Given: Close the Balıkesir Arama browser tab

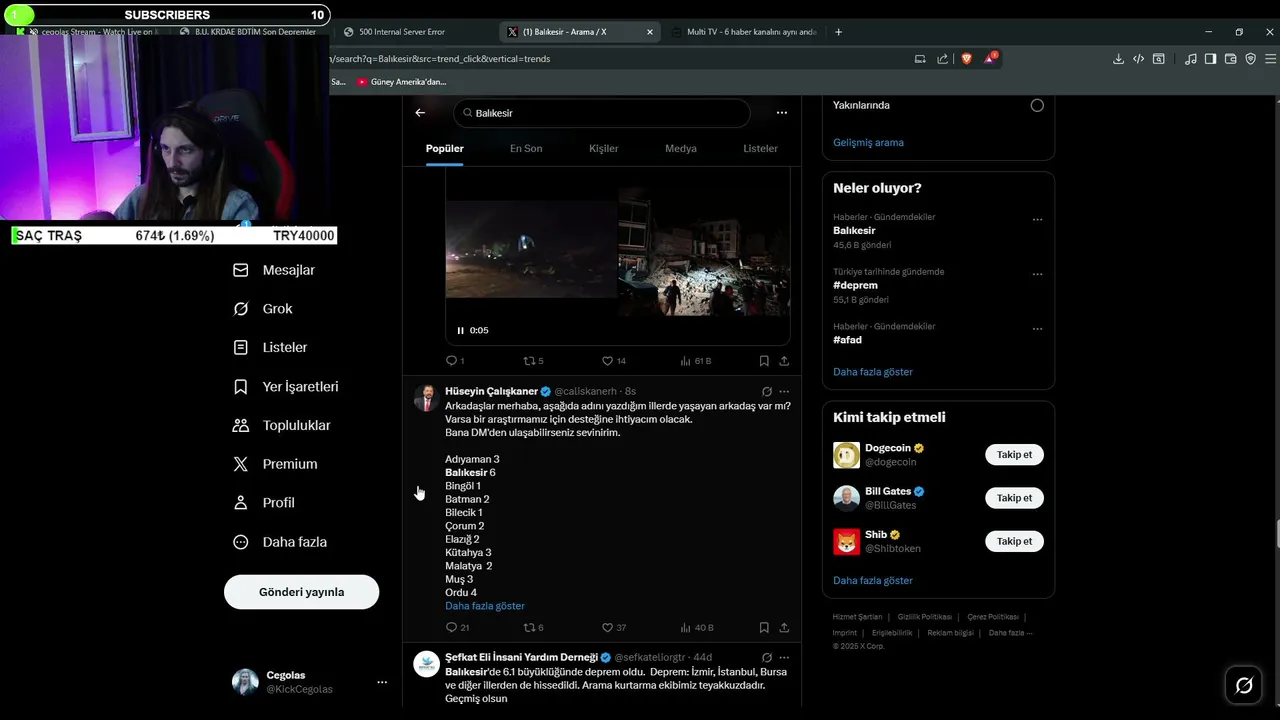Looking at the screenshot, I should coord(650,32).
